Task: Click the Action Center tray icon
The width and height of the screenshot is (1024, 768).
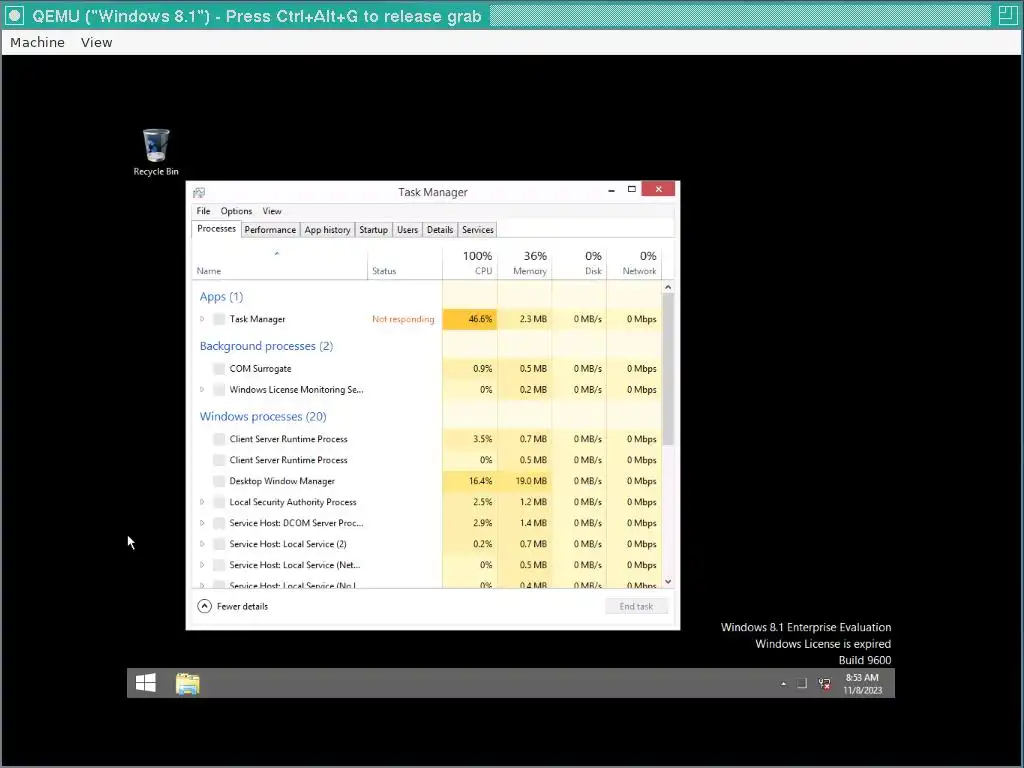Action: point(802,683)
